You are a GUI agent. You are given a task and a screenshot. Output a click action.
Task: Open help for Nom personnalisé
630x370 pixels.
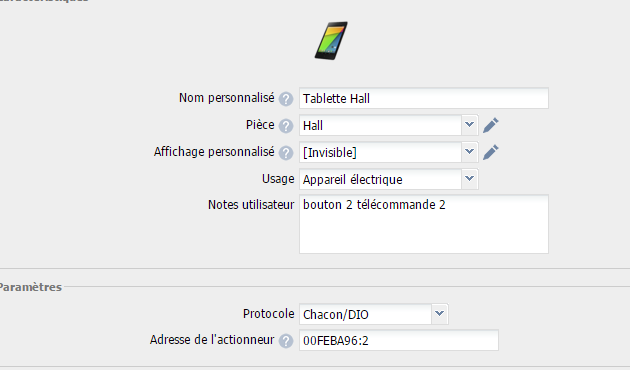click(286, 99)
